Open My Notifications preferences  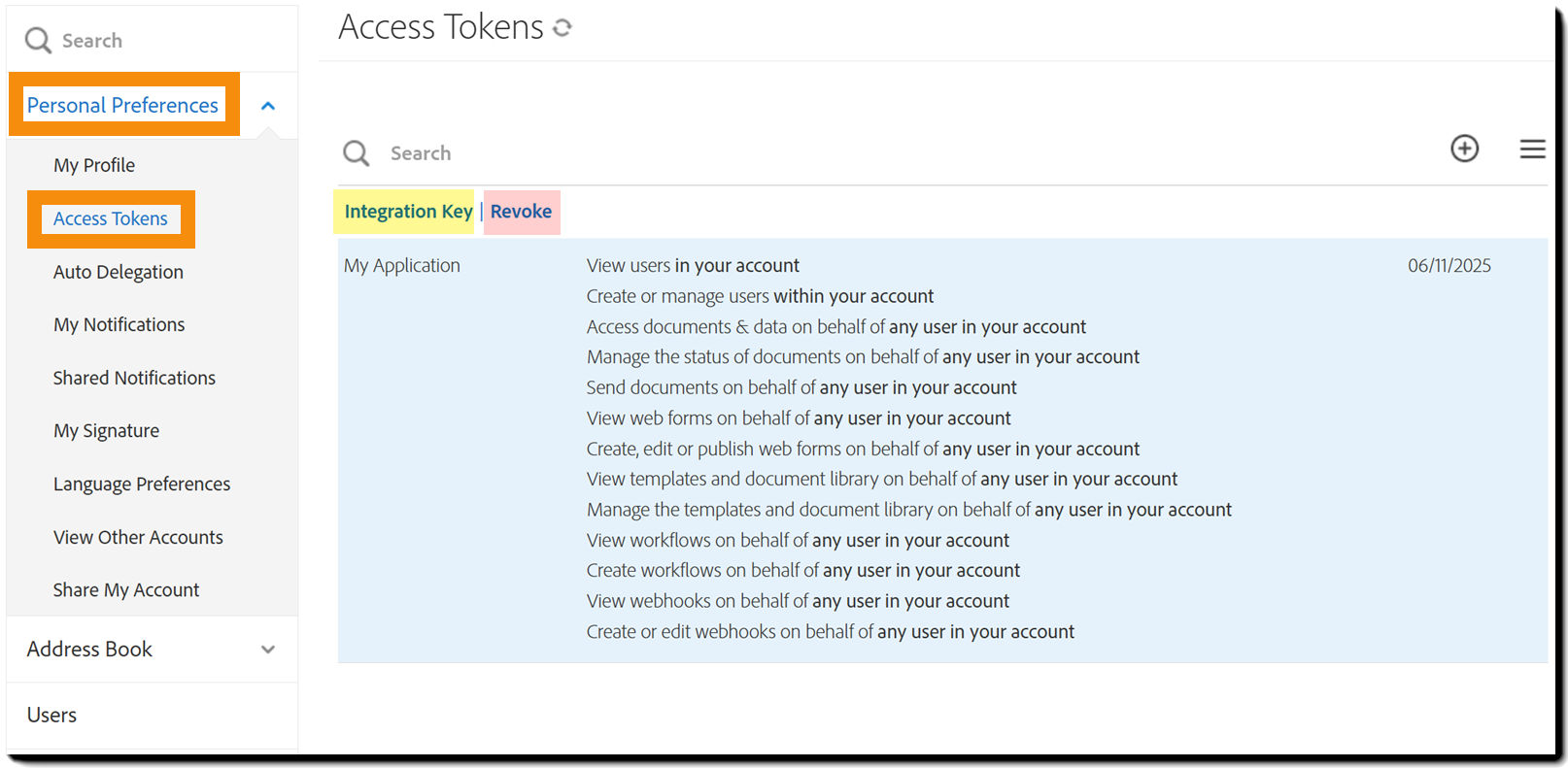tap(119, 324)
